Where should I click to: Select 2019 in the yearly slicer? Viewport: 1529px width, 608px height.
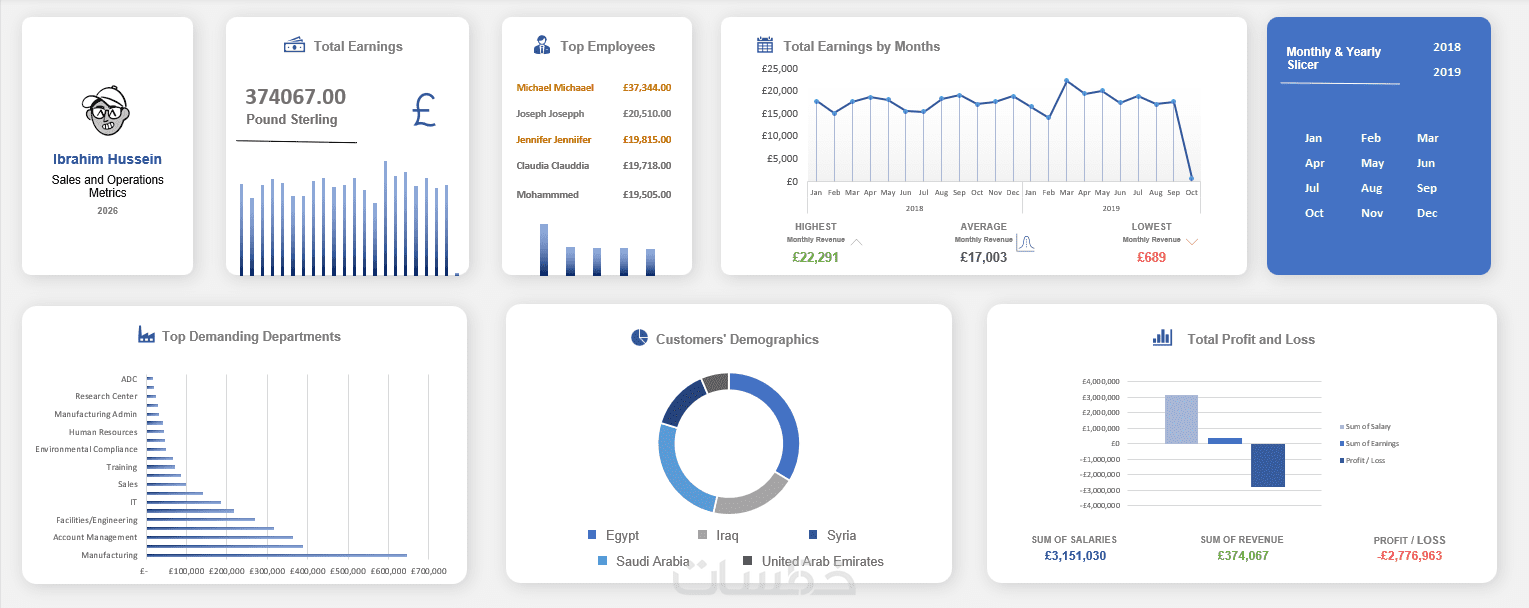pos(1447,72)
